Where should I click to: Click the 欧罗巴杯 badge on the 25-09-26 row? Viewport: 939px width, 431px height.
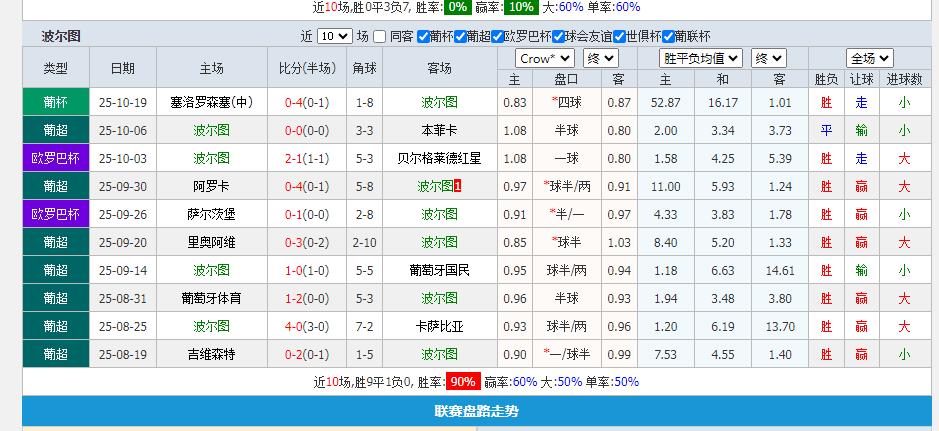click(56, 214)
